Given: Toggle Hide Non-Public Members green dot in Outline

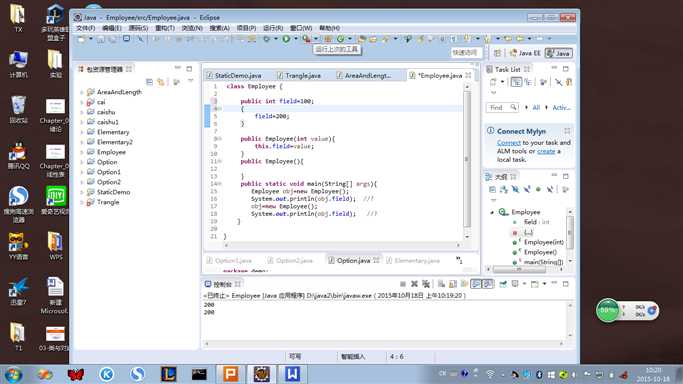Looking at the screenshot, I should (538, 189).
